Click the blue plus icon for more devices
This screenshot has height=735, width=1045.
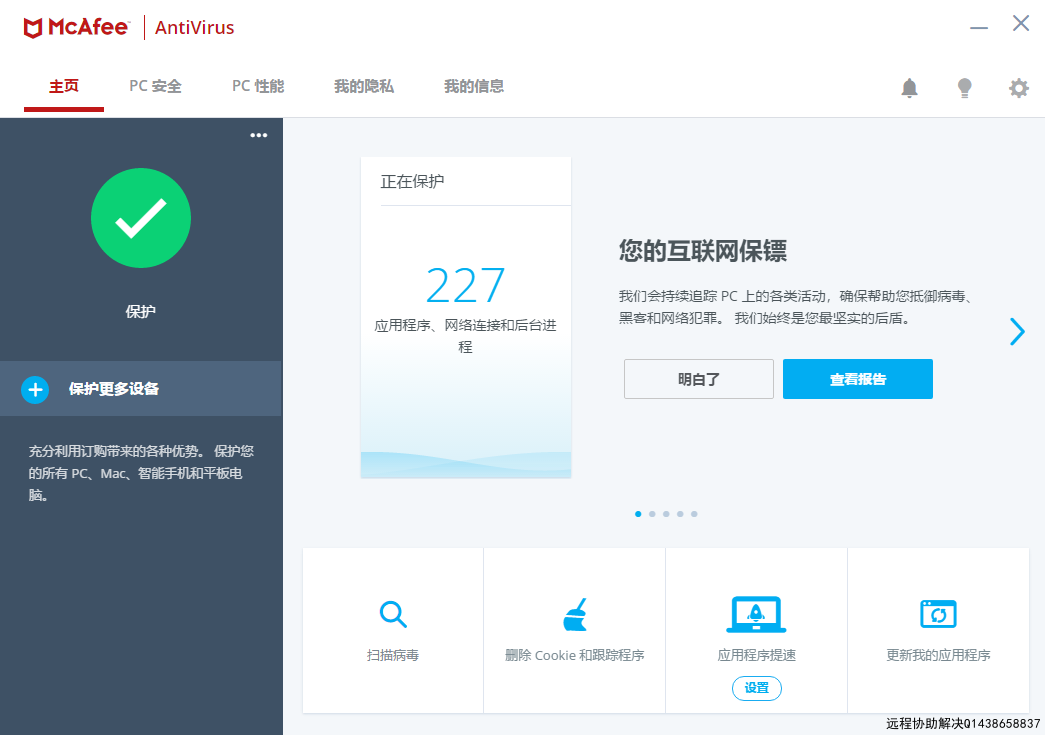coord(35,390)
